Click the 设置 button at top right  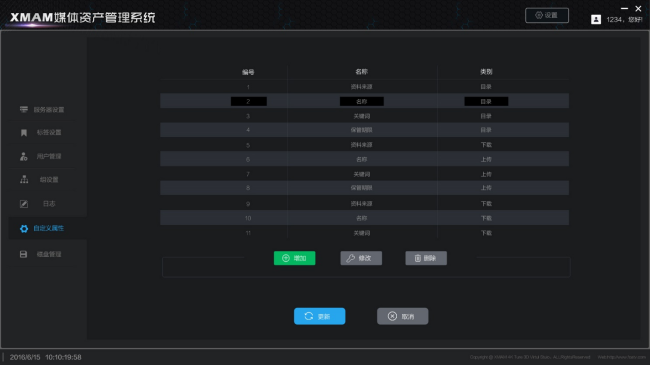[547, 15]
